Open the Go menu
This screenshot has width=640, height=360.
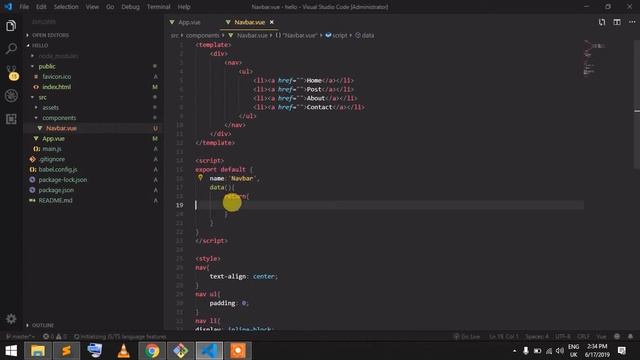110,7
